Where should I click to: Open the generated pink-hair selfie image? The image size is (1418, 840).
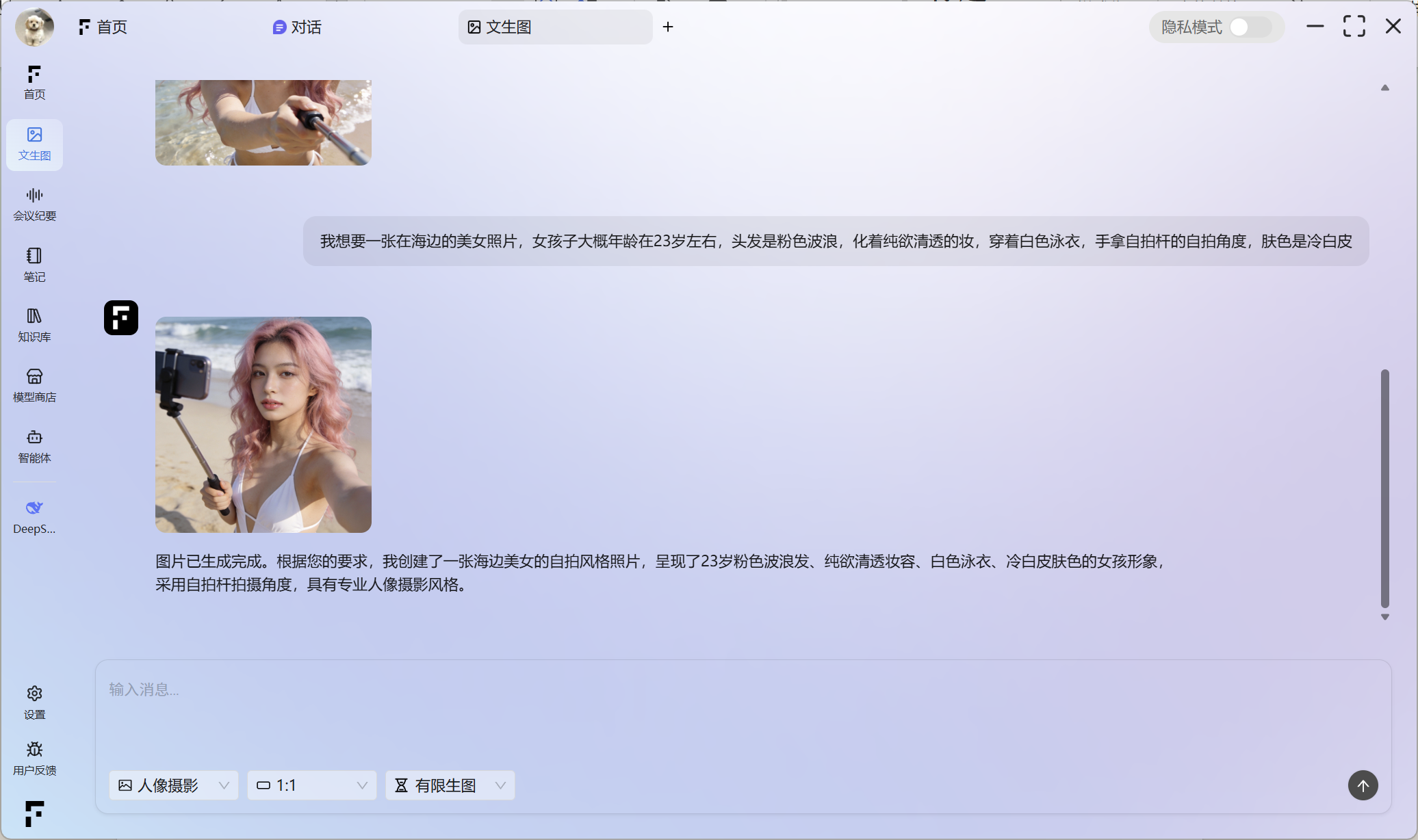(x=263, y=424)
